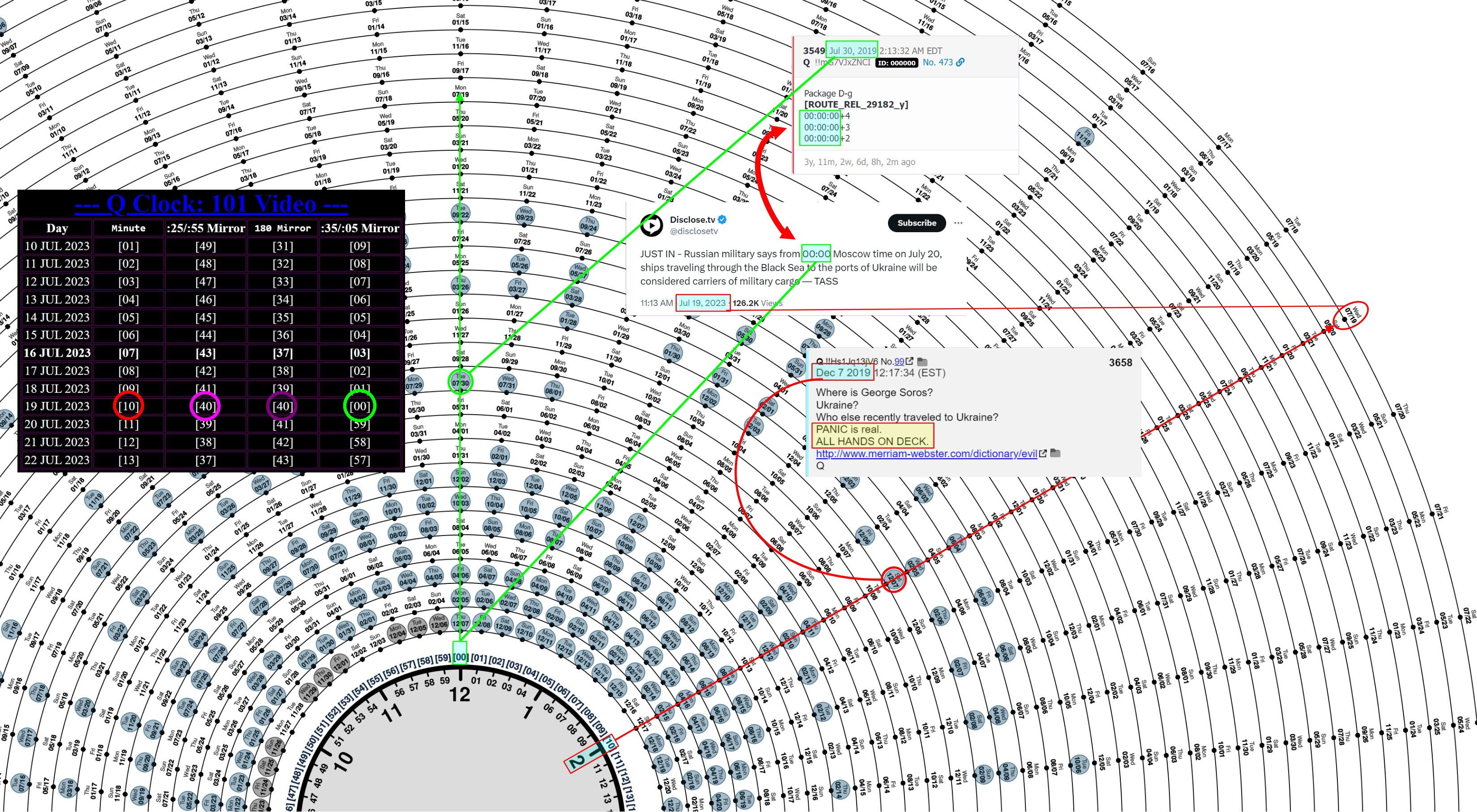Click :35/:05 Mirror cell [00] in 19 JUL row
1477x812 pixels.
click(x=360, y=406)
